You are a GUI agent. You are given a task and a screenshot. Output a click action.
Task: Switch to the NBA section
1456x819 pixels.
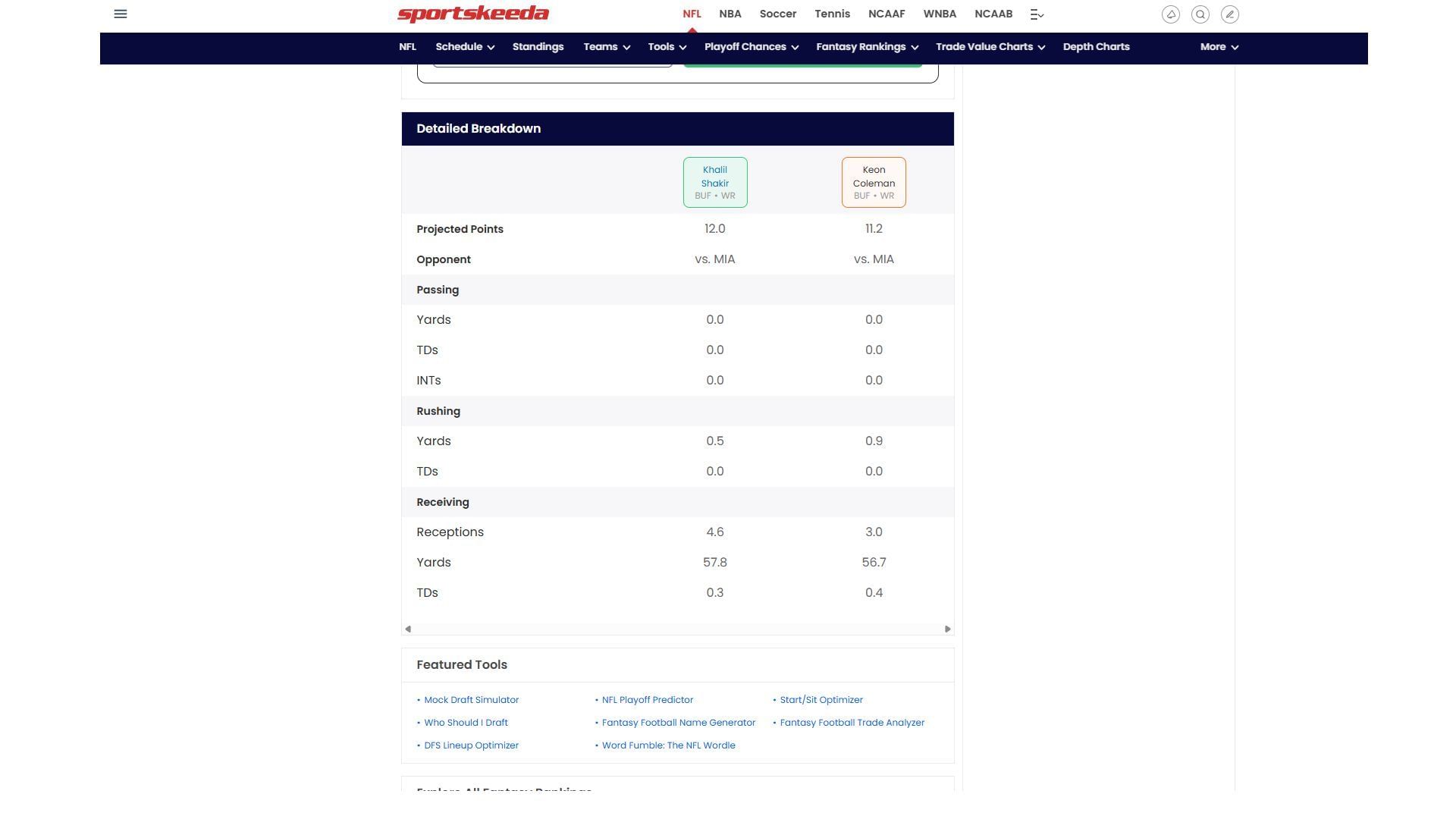(x=730, y=14)
